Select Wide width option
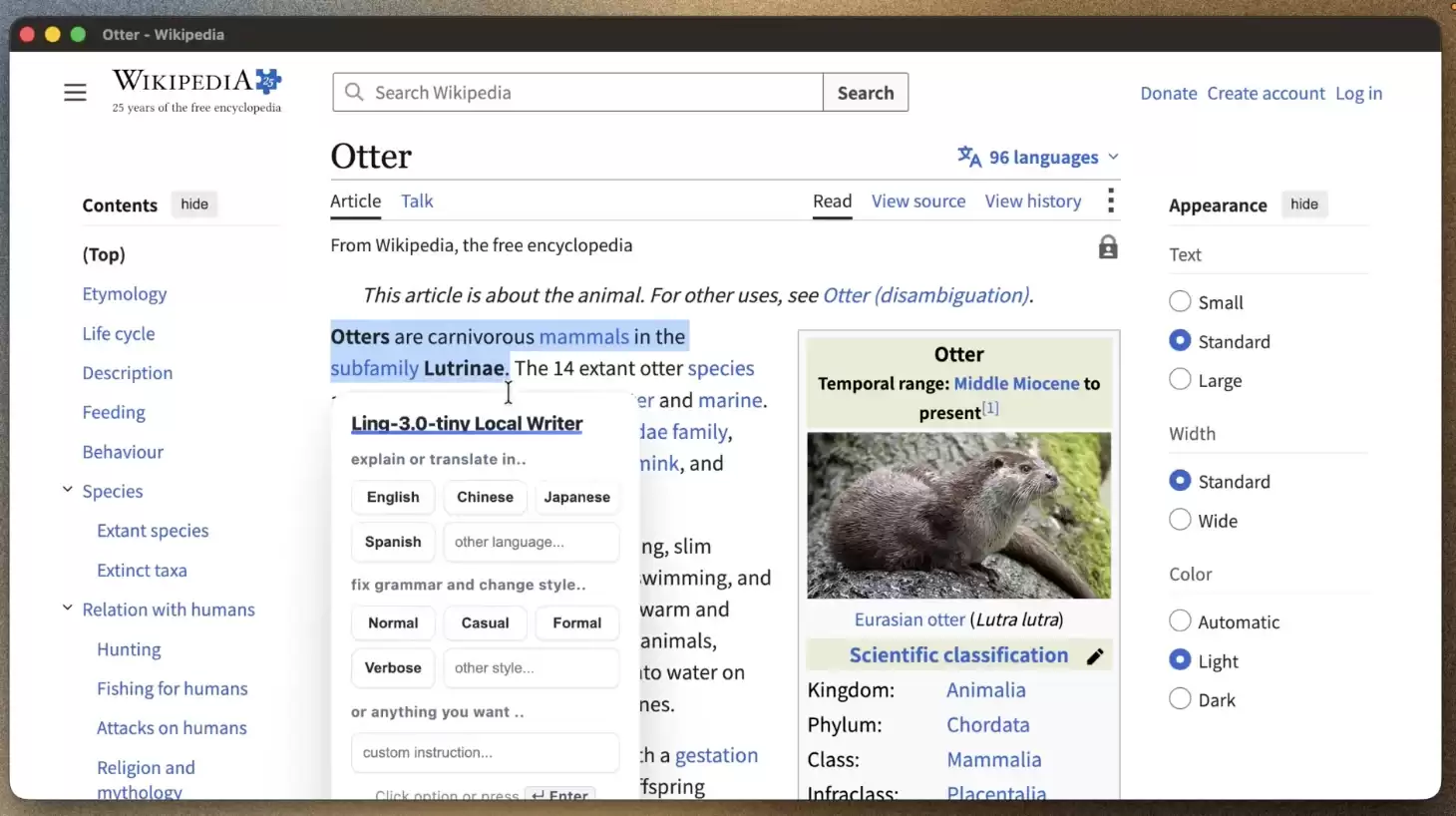The image size is (1456, 816). tap(1180, 520)
